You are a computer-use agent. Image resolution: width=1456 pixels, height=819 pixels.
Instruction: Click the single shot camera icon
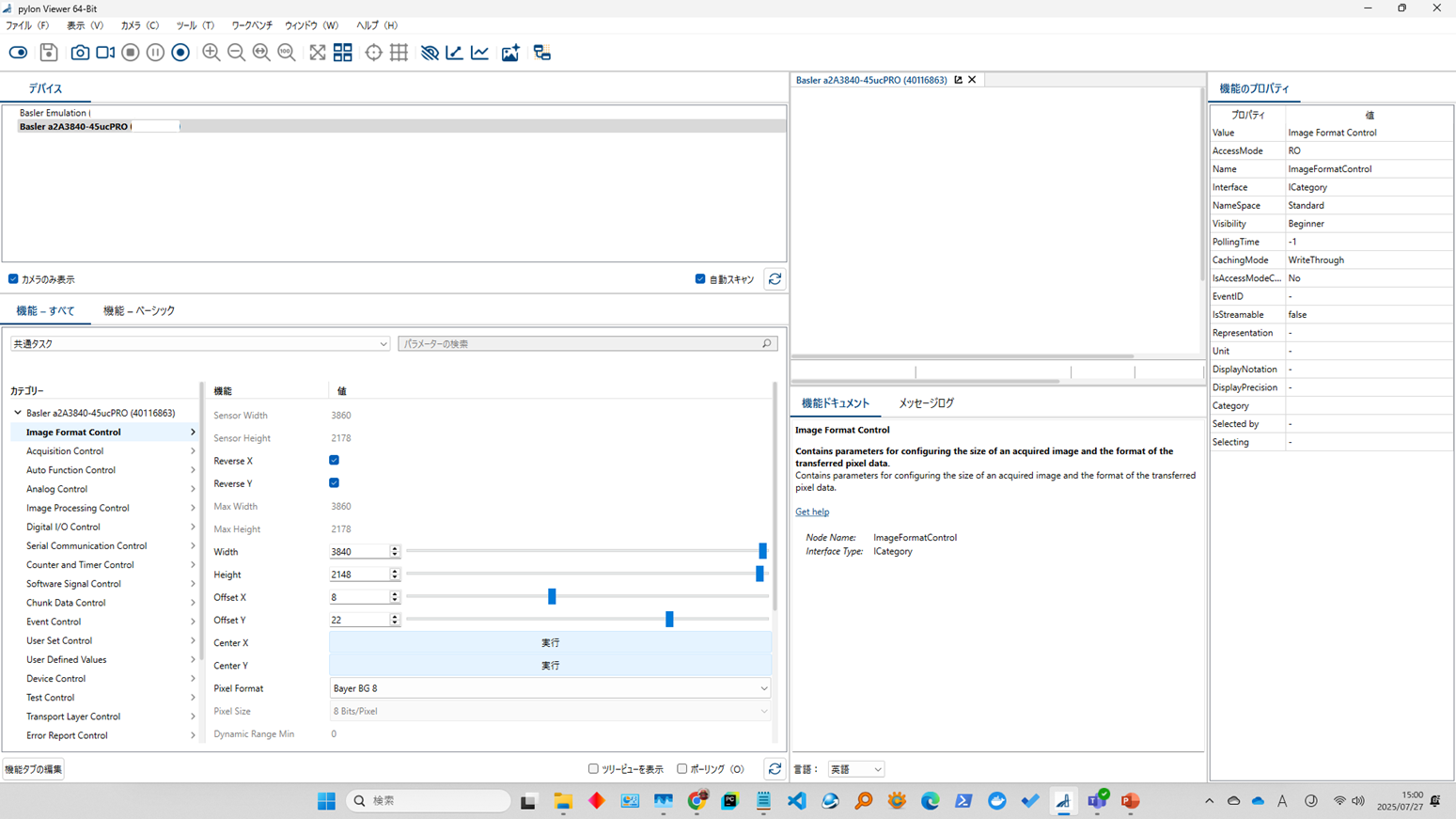pyautogui.click(x=80, y=53)
